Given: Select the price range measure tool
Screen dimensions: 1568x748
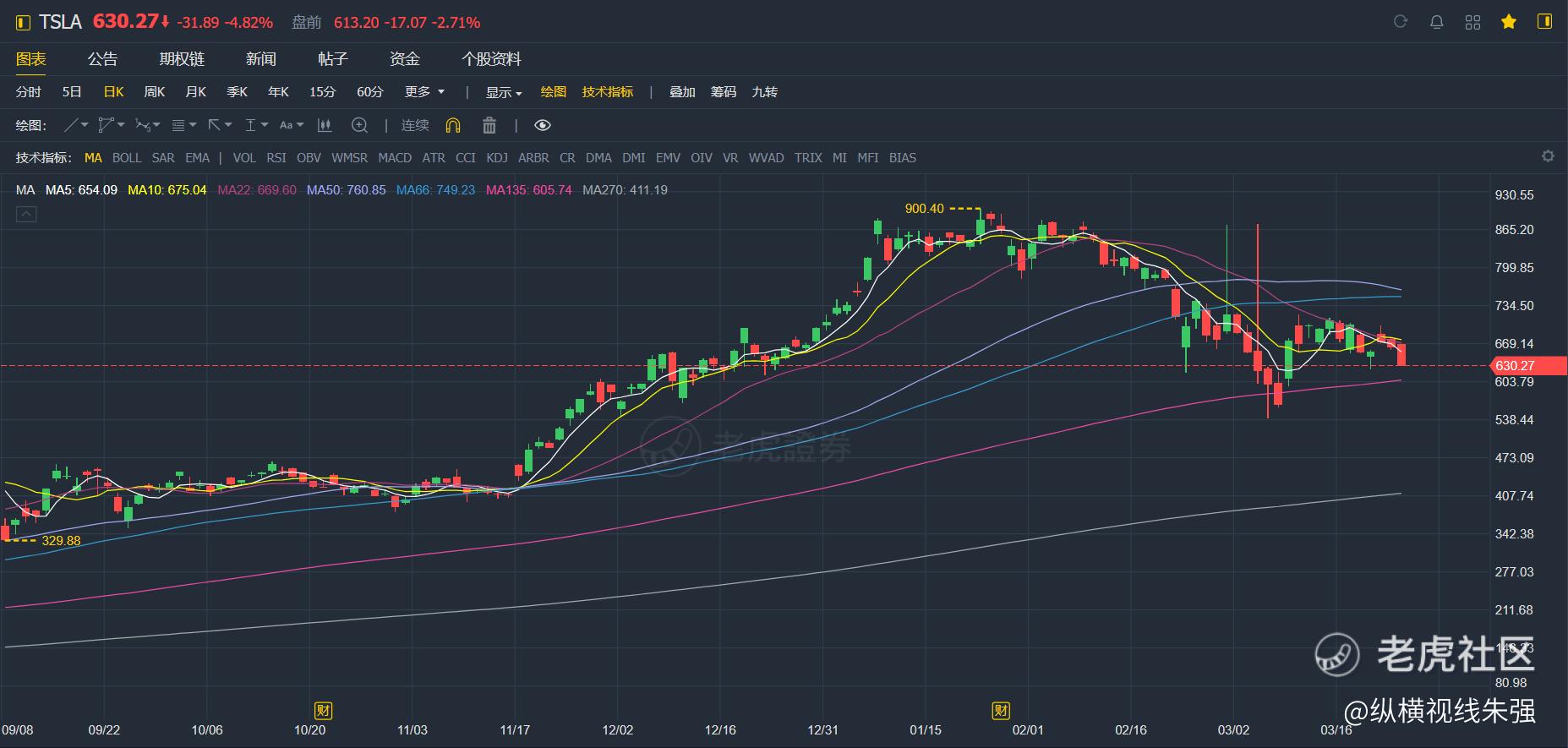Looking at the screenshot, I should [x=250, y=125].
